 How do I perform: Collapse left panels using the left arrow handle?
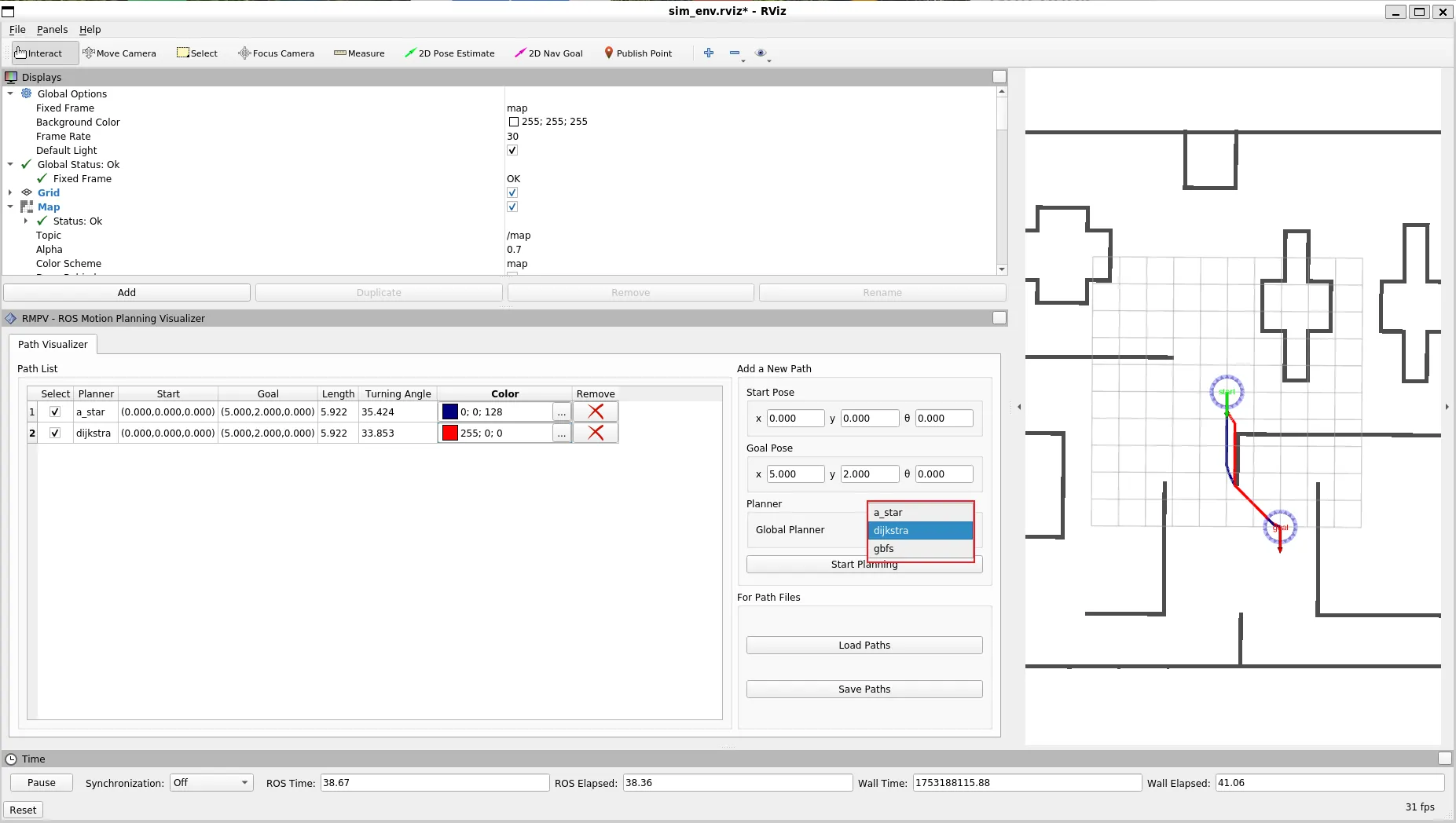click(x=1019, y=407)
